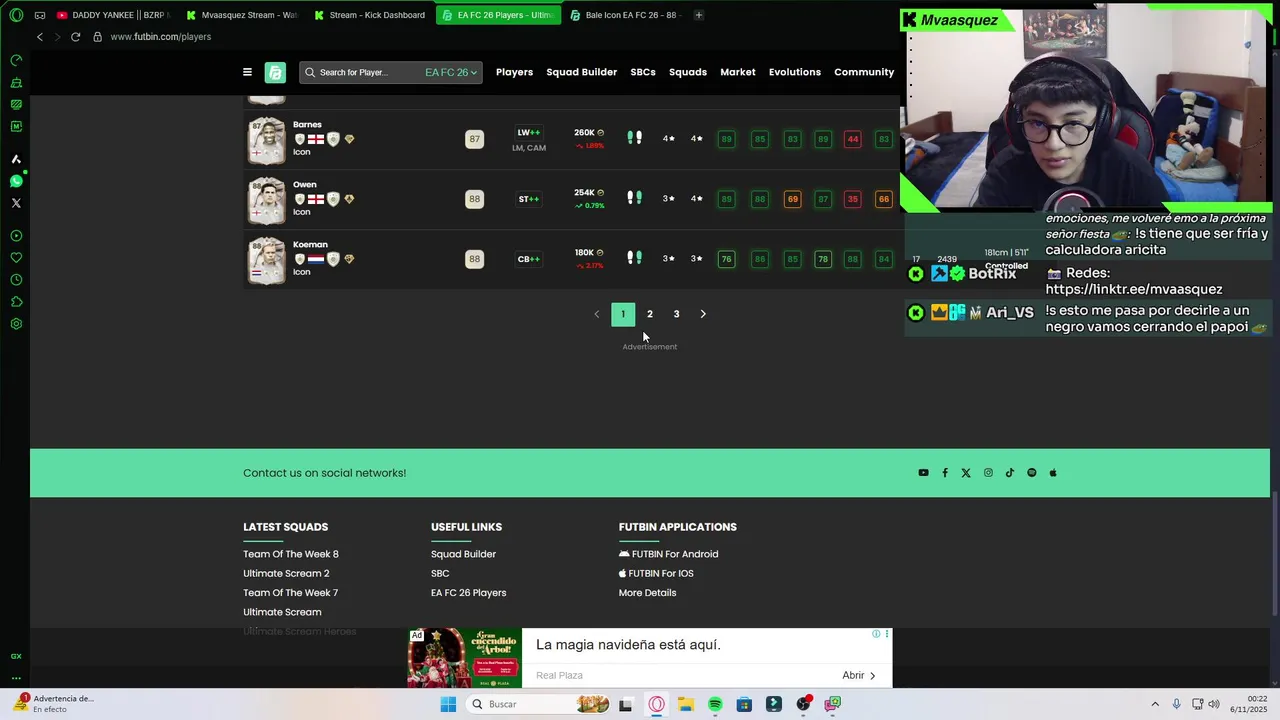The height and width of the screenshot is (720, 1280).
Task: Open More Details link
Action: 647,593
